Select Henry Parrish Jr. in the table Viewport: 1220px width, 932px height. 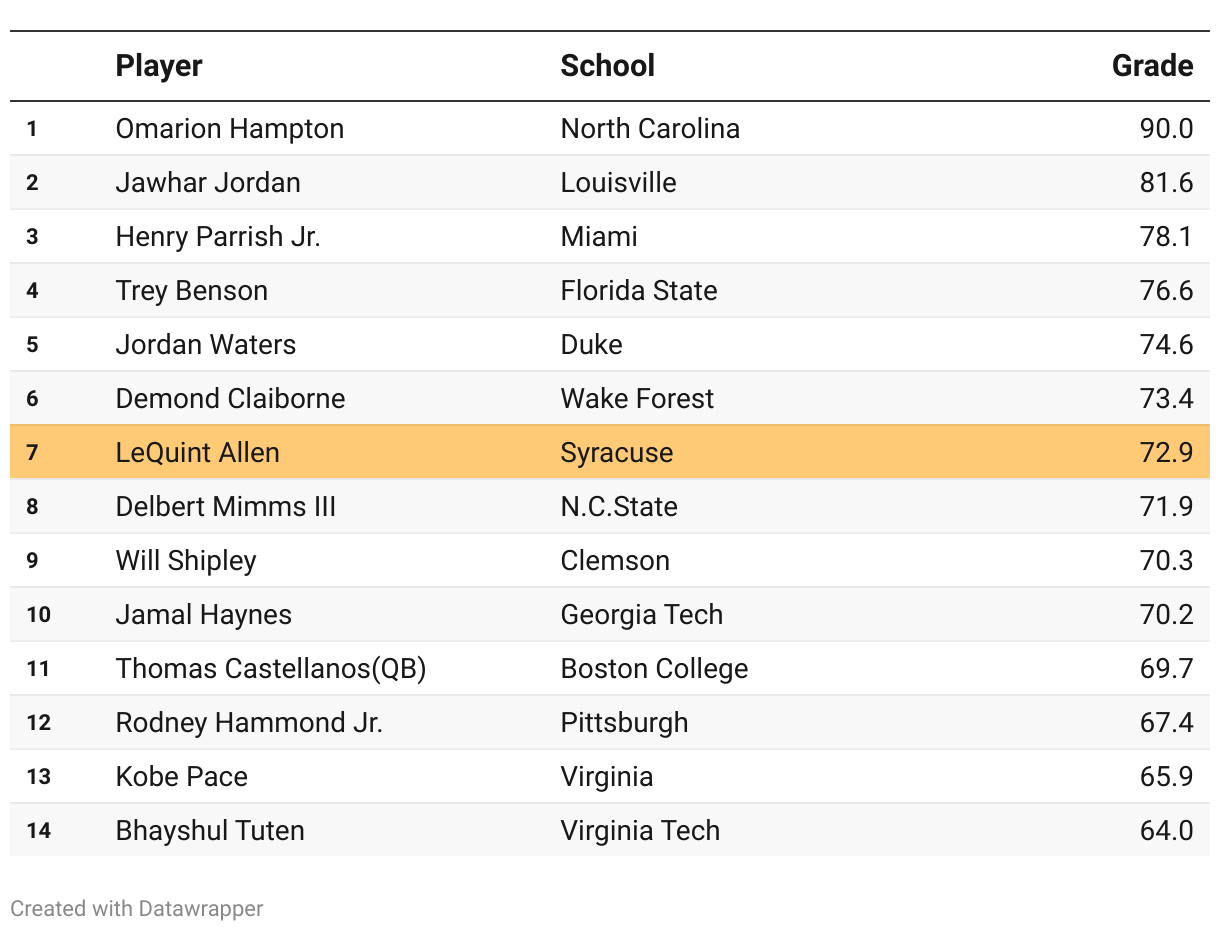pyautogui.click(x=218, y=237)
